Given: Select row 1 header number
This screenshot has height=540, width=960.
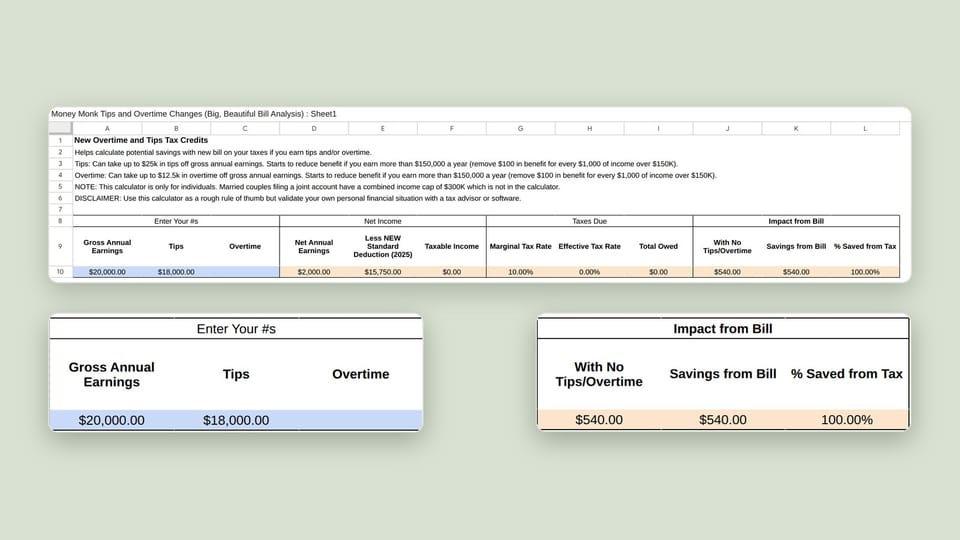Looking at the screenshot, I should click(60, 140).
